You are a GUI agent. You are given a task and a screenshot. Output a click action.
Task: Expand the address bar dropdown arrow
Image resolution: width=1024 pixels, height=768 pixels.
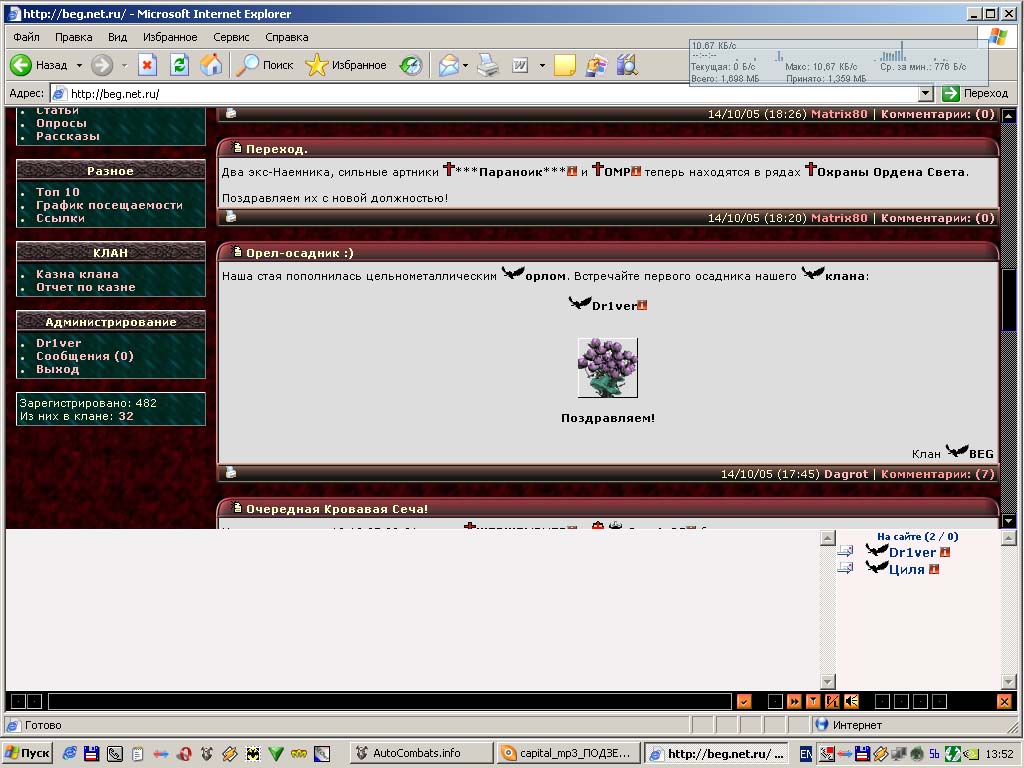[x=925, y=93]
